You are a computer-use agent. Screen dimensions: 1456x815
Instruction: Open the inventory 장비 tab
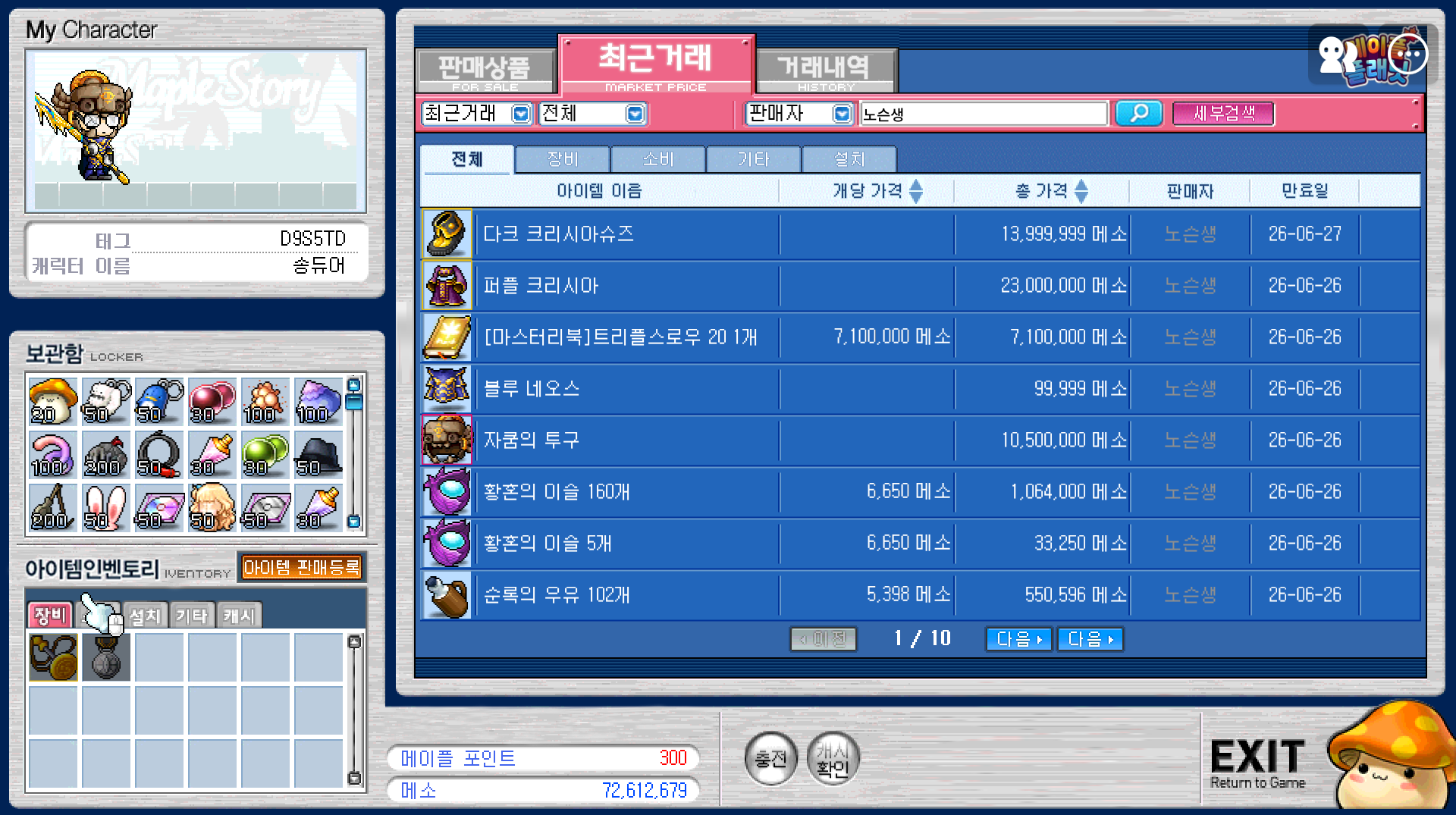point(50,615)
